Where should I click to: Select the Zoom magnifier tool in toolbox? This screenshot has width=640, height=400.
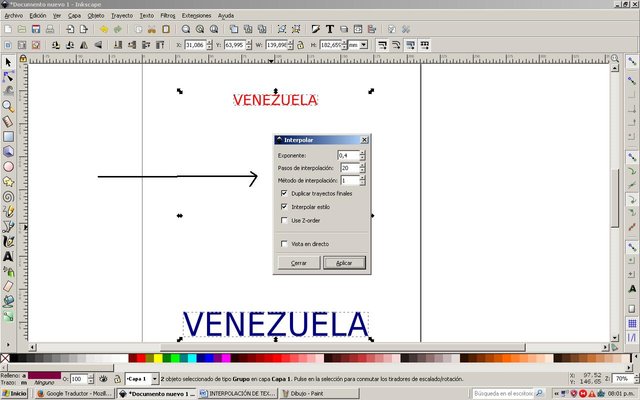[x=8, y=107]
